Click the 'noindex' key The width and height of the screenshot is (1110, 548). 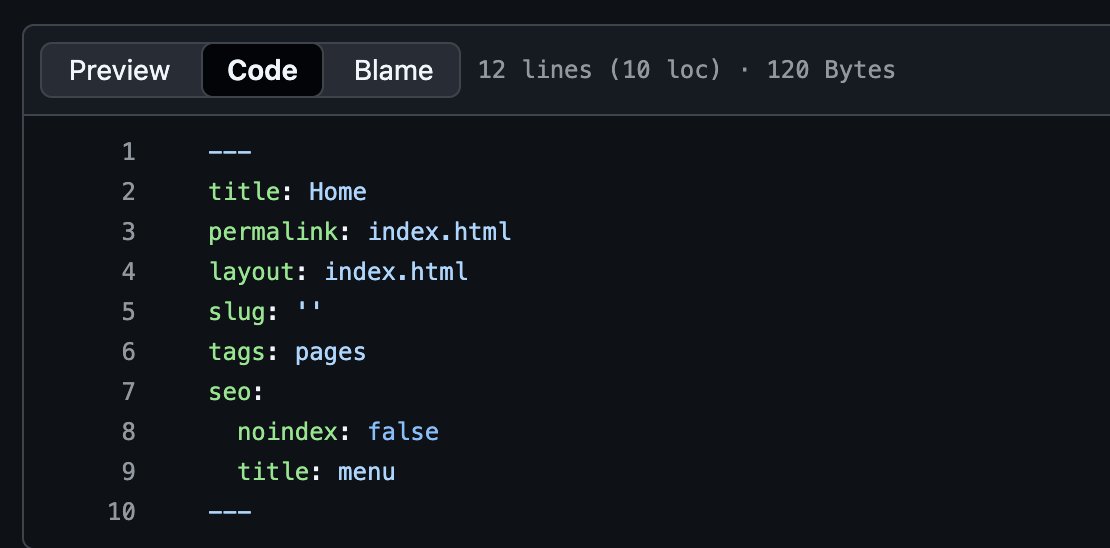click(x=287, y=432)
